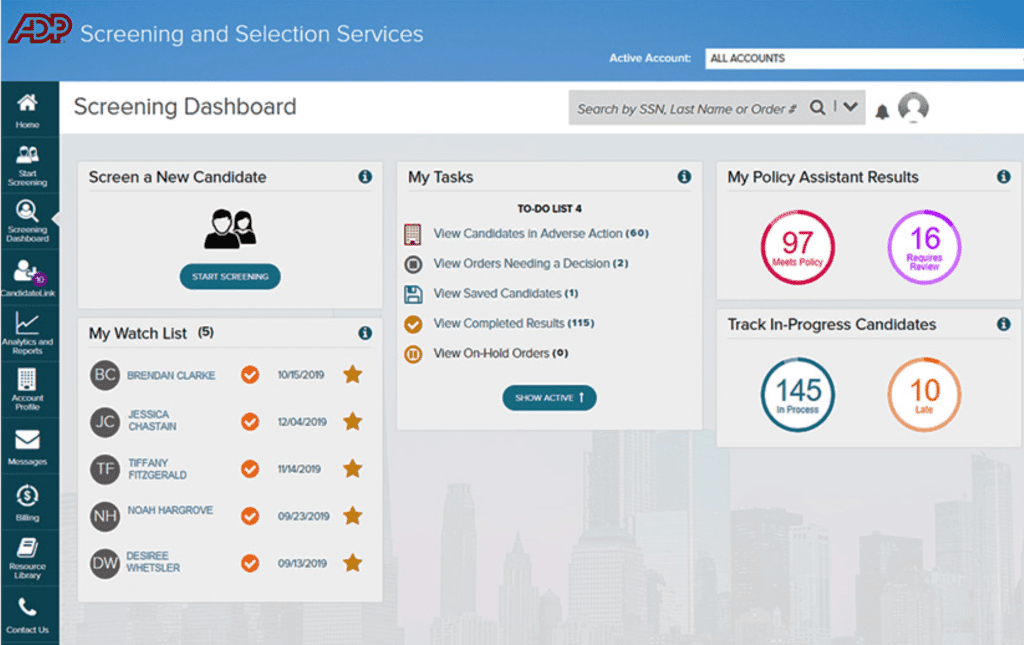1024x645 pixels.
Task: Unstar Desiree Whetsler from the watch list
Action: [352, 563]
